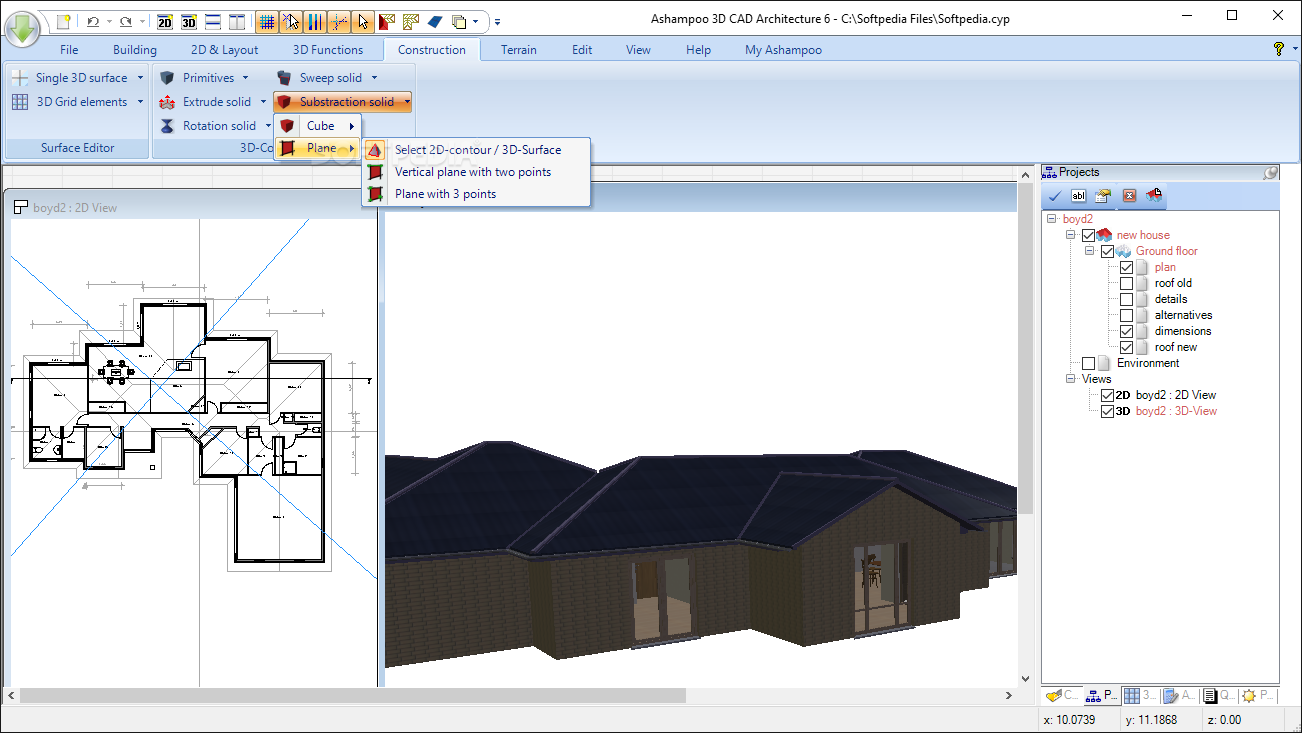Click the stacked layers copy icon

[x=458, y=21]
